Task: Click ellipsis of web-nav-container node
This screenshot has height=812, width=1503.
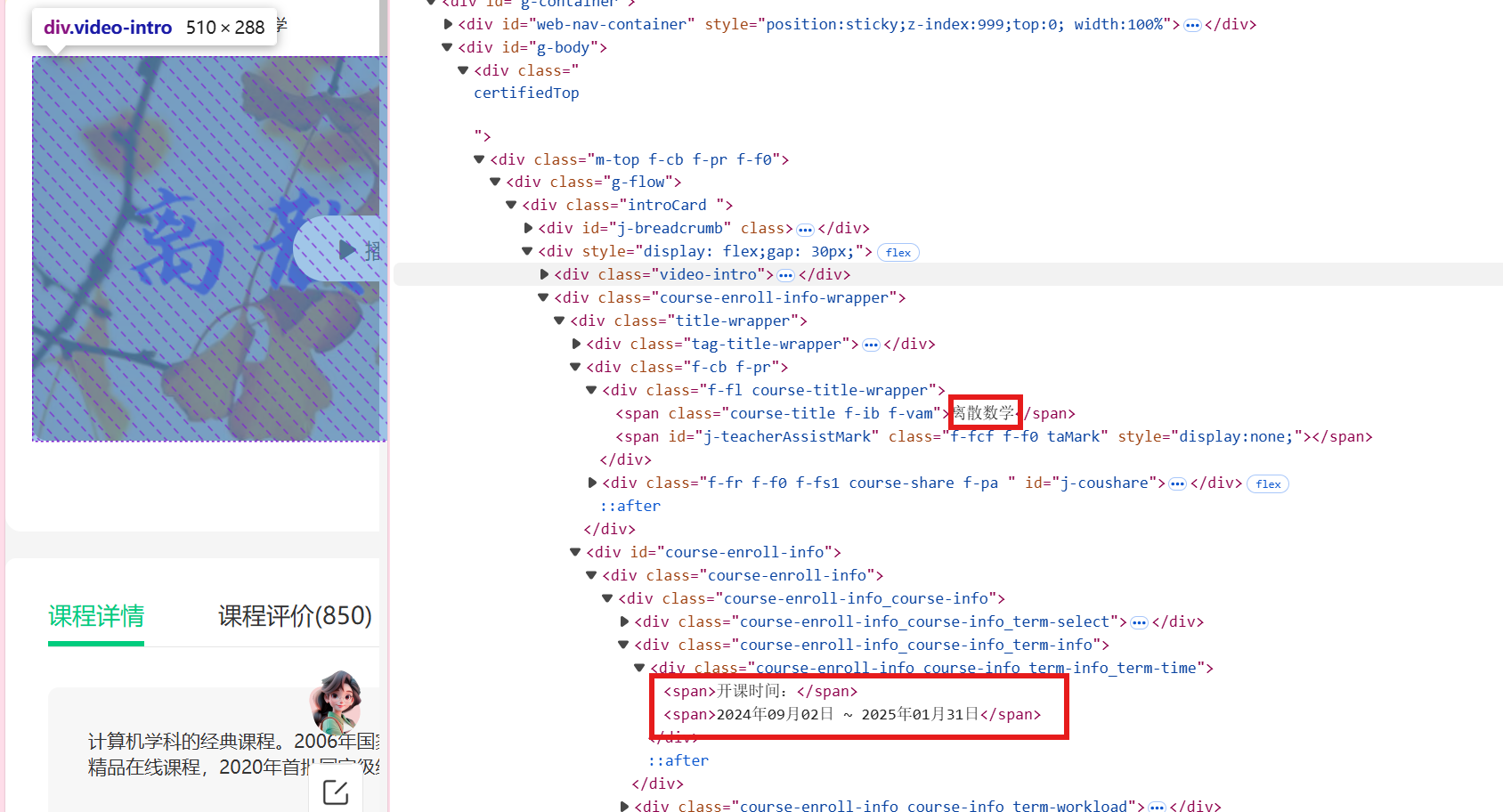Action: click(x=1192, y=26)
